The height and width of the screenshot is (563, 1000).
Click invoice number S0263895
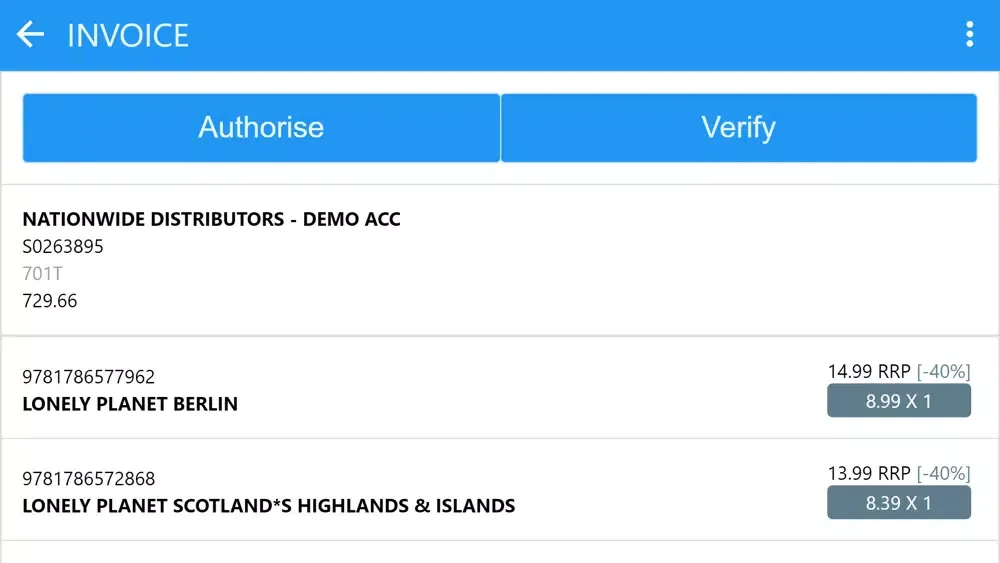tap(63, 247)
